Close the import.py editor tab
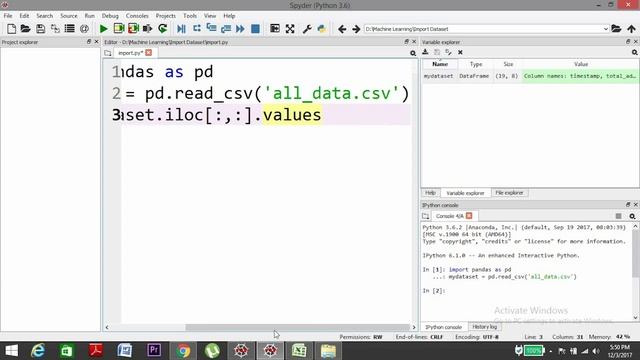 149,53
